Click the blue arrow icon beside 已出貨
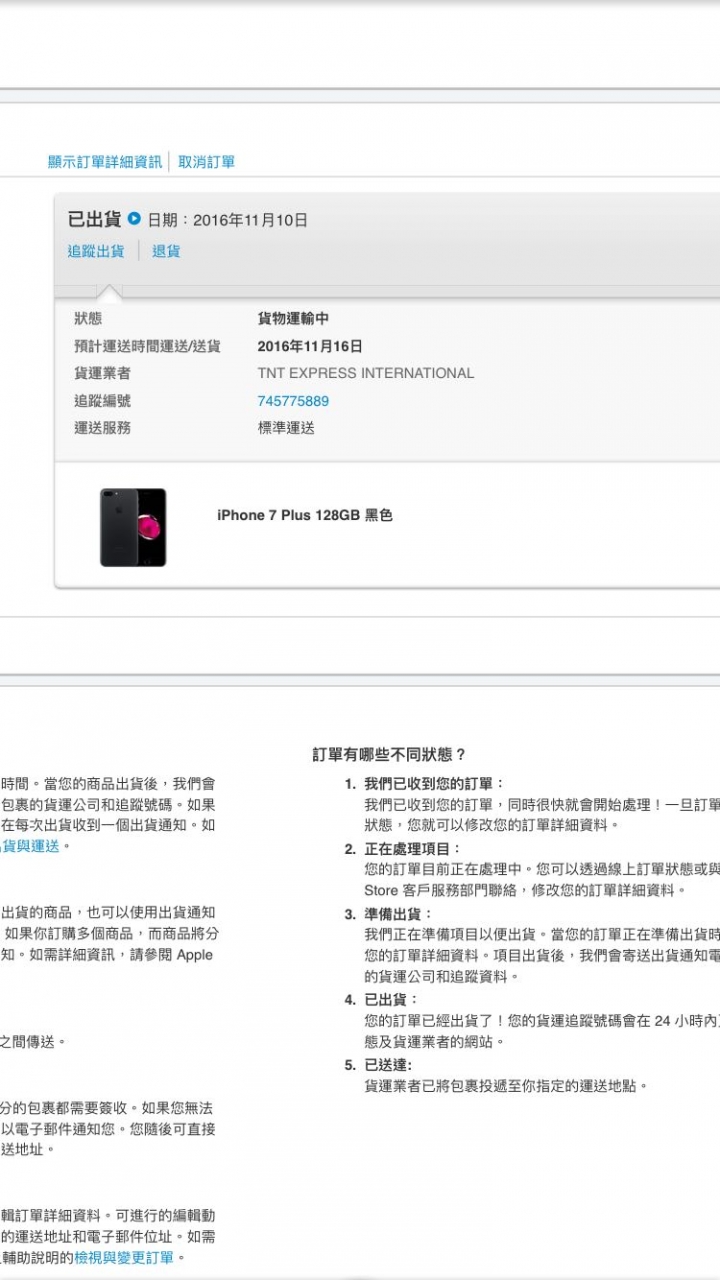 134,219
